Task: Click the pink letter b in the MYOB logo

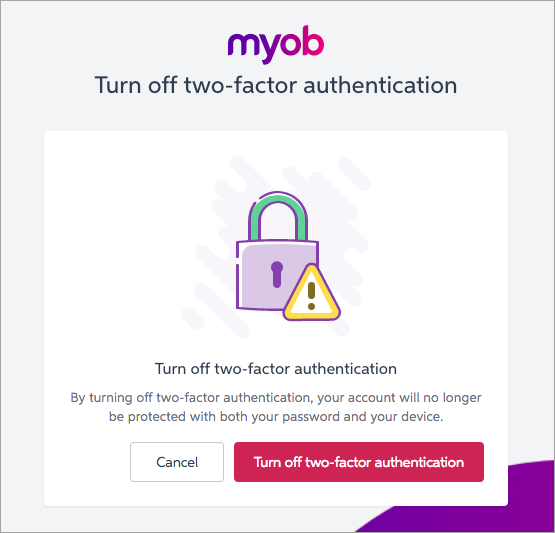Action: [x=313, y=42]
